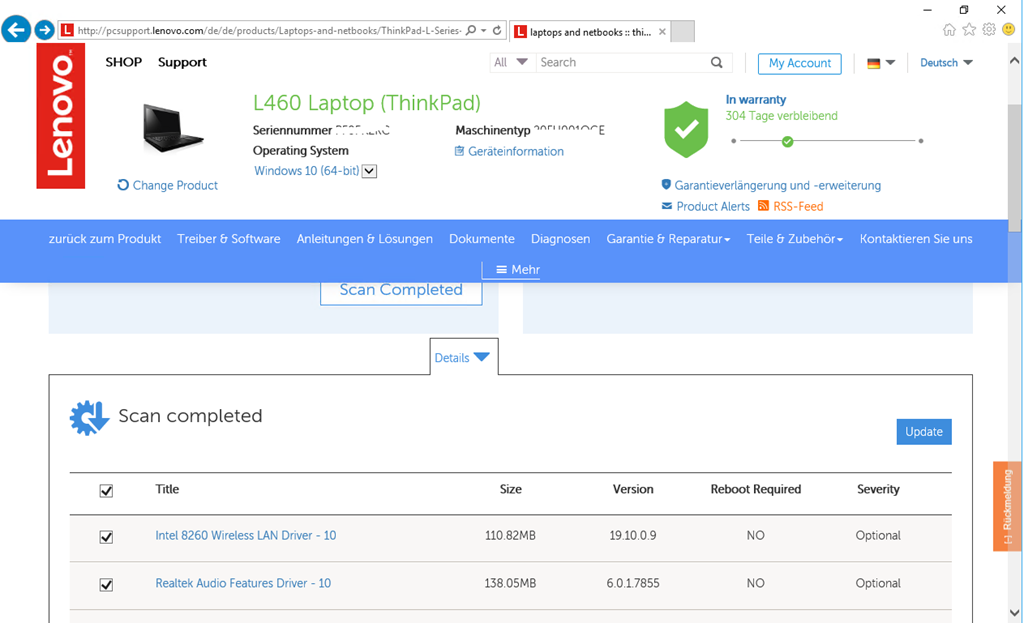The width and height of the screenshot is (1024, 623).
Task: Uncheck Intel 8260 Wireless LAN Driver checkbox
Action: tap(106, 537)
